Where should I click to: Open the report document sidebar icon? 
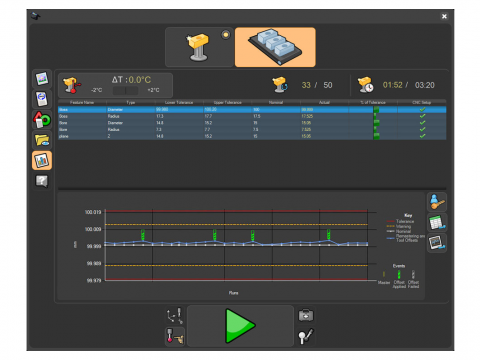click(x=42, y=99)
